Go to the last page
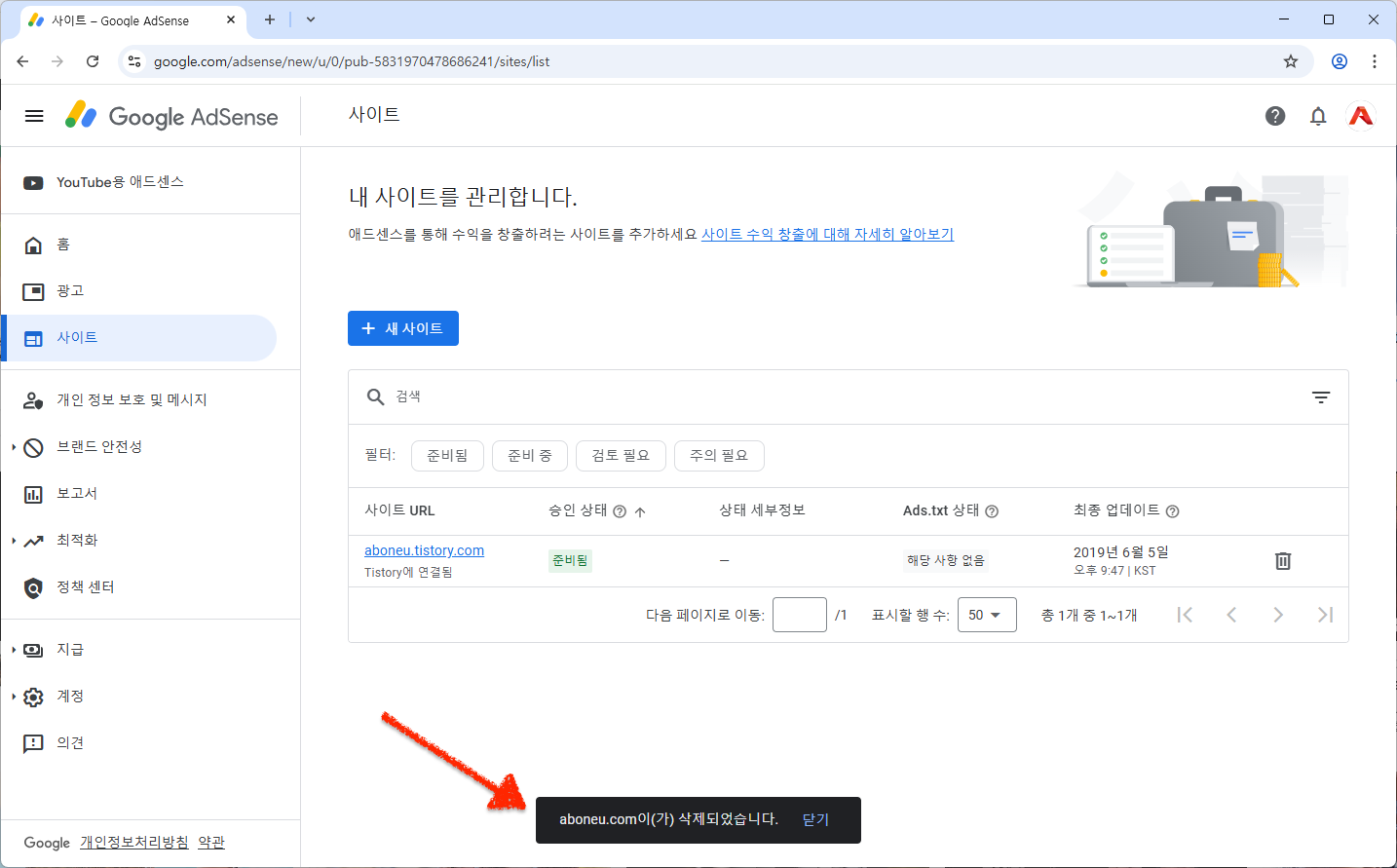 coord(1325,615)
